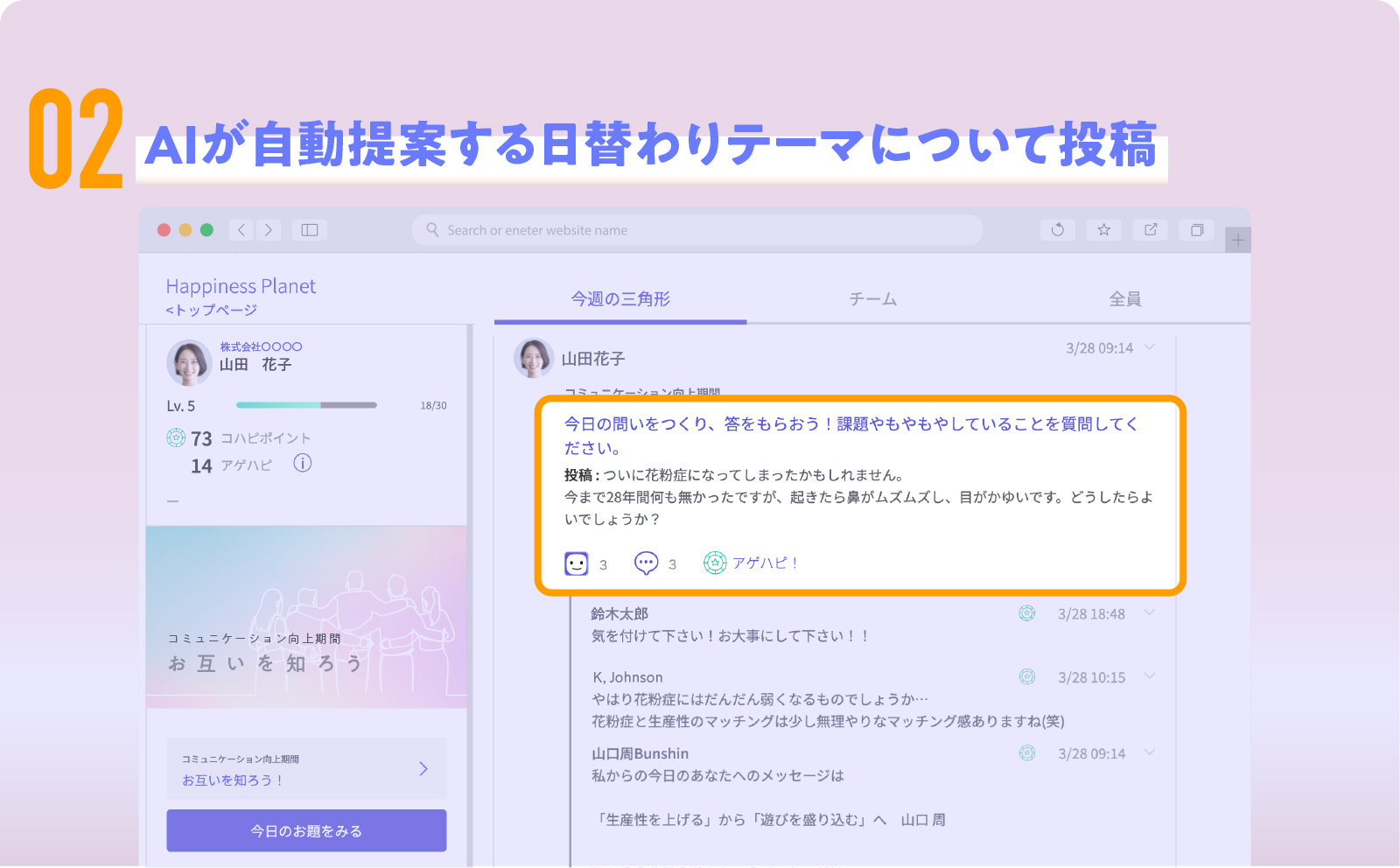Toggle the browser sidebar panel icon

click(310, 230)
